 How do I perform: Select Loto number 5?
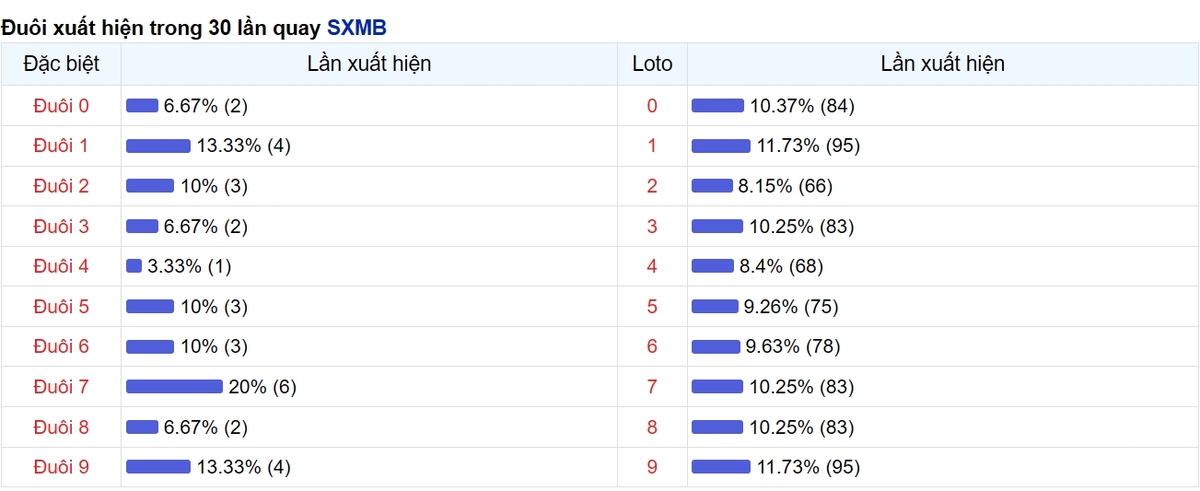pos(652,306)
